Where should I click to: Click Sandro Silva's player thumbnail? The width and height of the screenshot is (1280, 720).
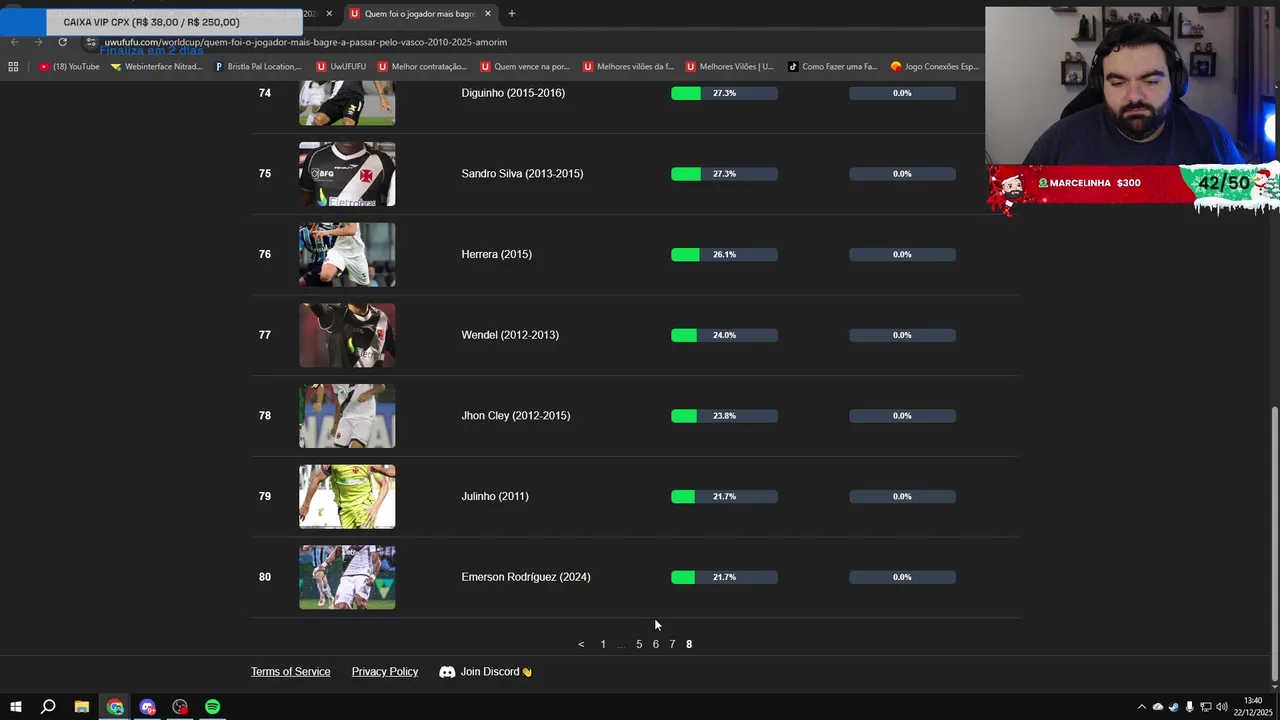tap(347, 174)
